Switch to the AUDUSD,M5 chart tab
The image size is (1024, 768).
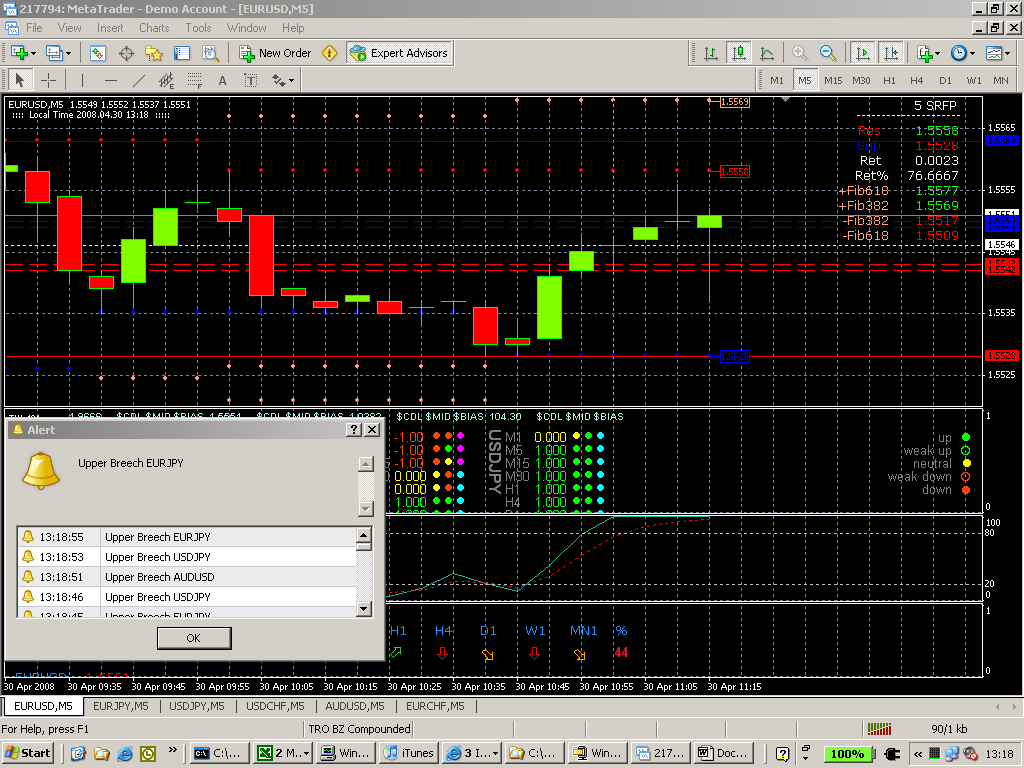click(x=355, y=707)
